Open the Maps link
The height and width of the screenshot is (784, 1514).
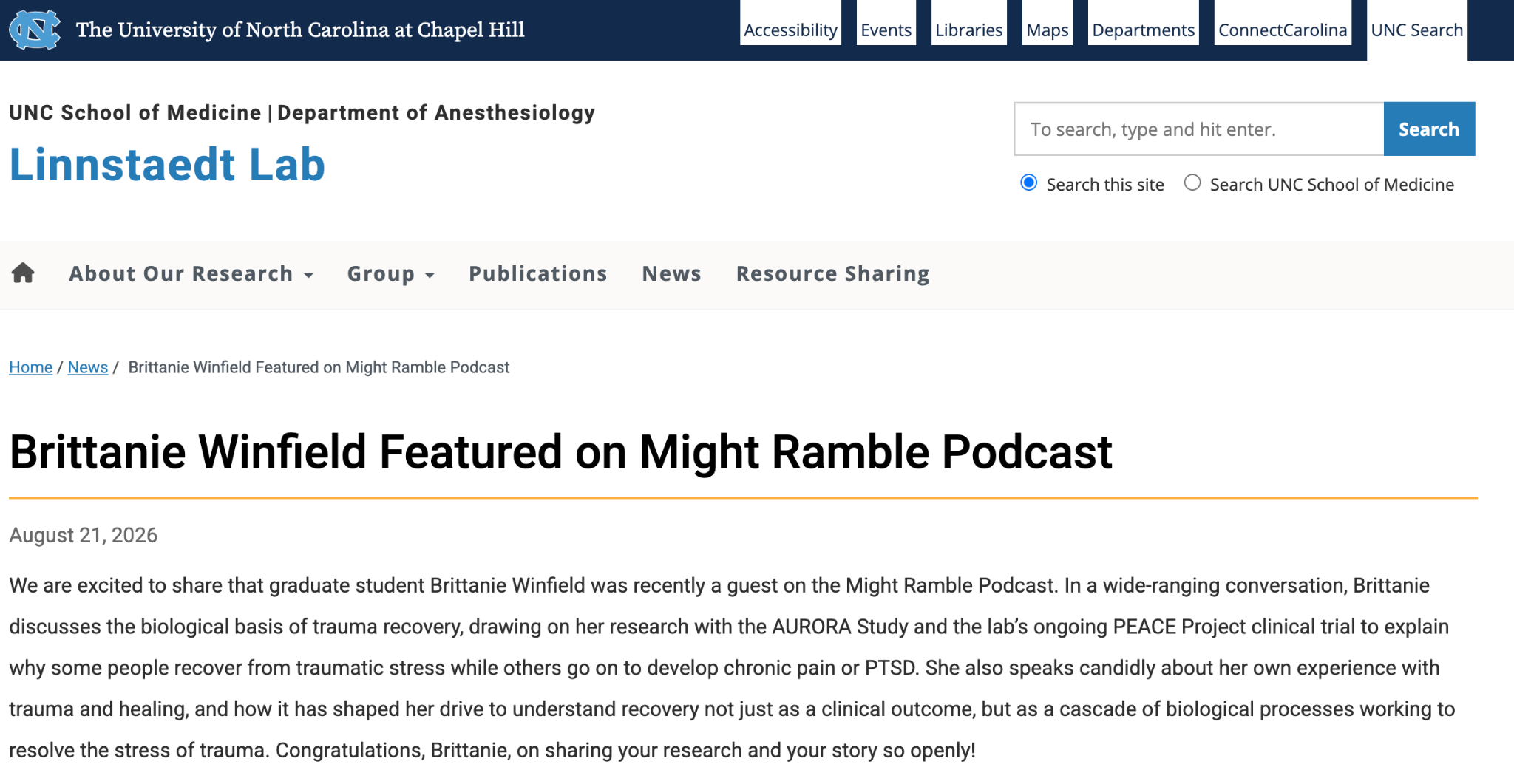click(1048, 30)
